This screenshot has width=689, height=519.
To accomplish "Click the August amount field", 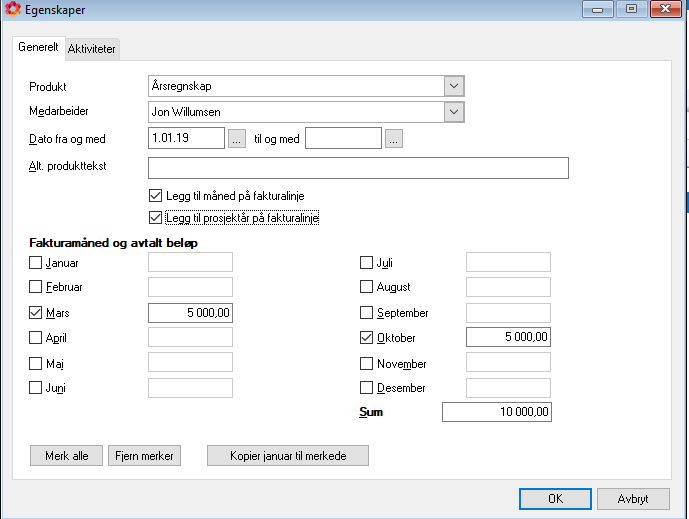I will (508, 287).
